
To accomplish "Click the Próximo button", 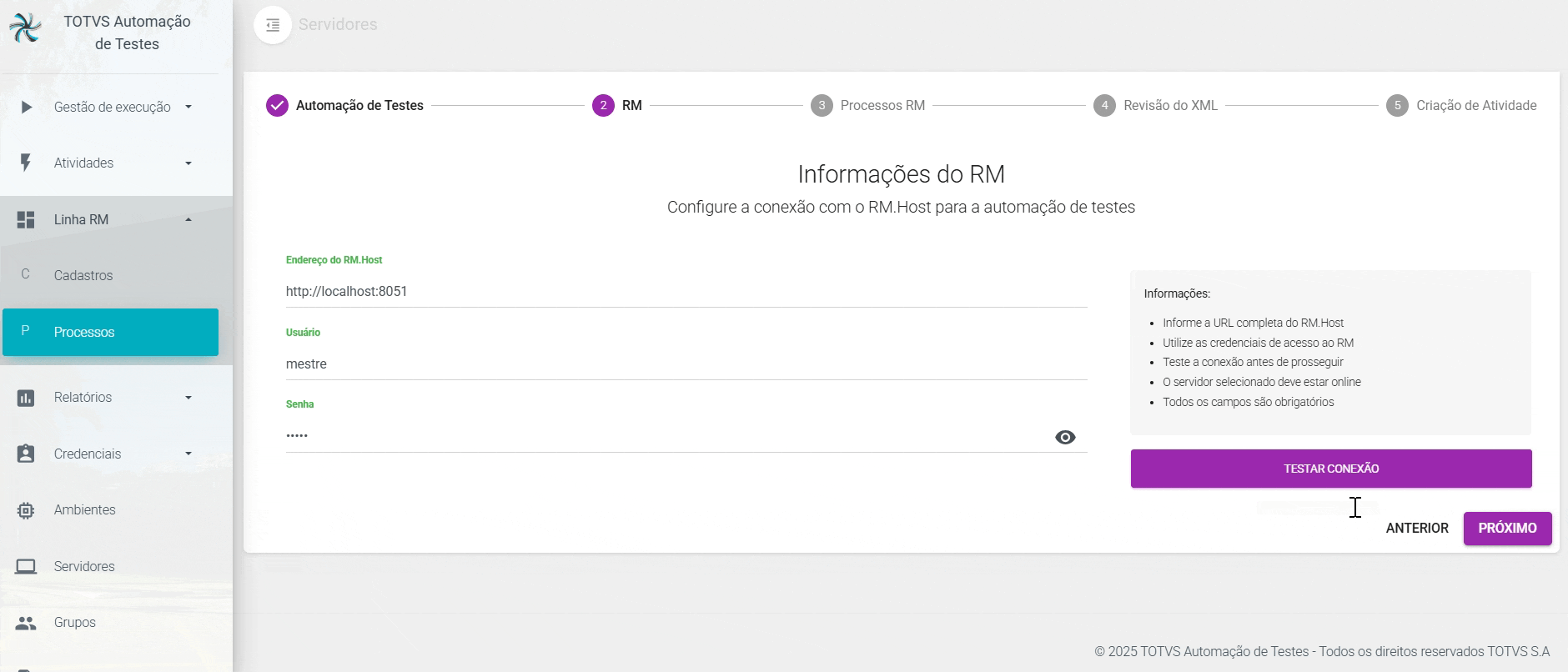I will coord(1507,529).
